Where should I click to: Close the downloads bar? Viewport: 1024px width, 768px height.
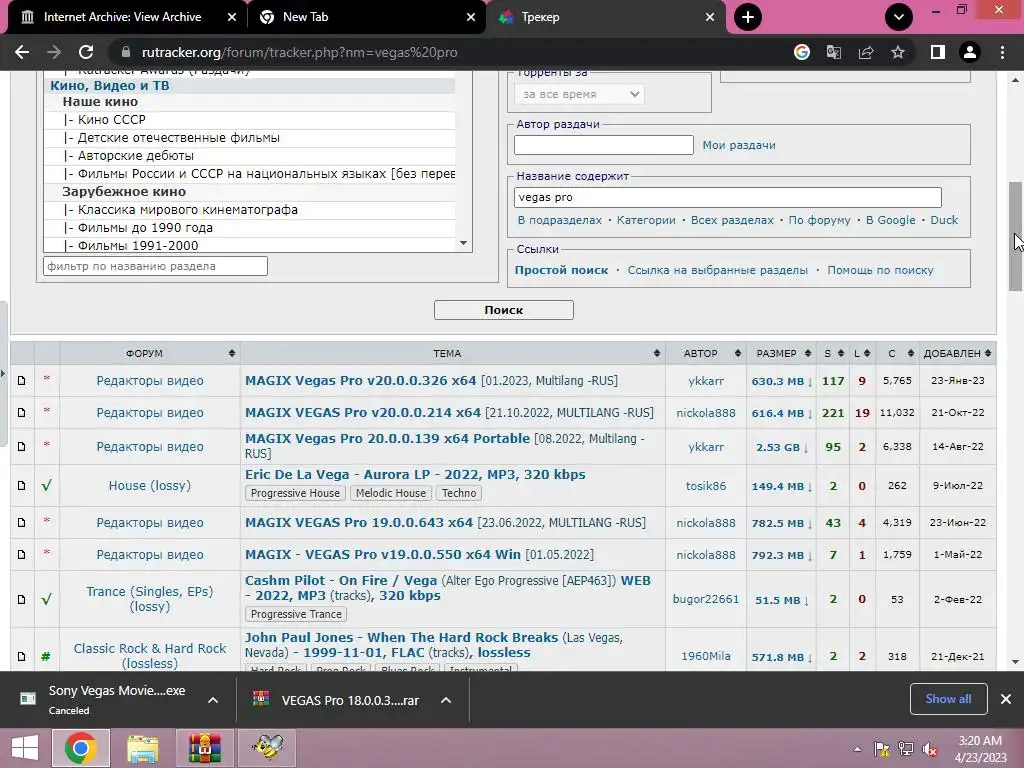point(1006,699)
